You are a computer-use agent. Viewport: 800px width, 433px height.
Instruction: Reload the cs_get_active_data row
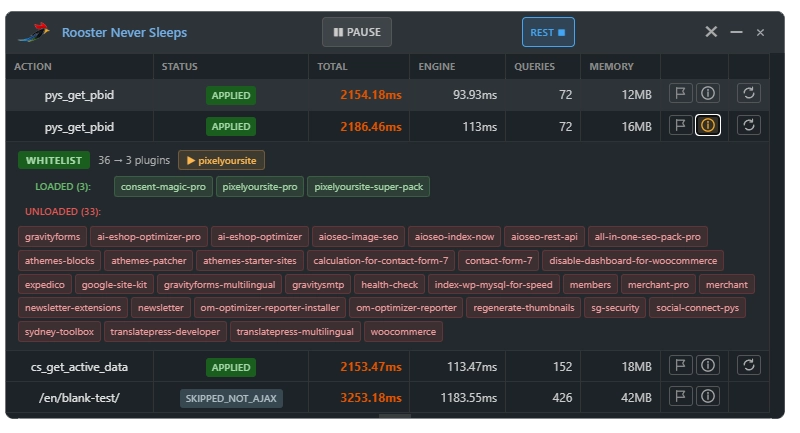(748, 365)
